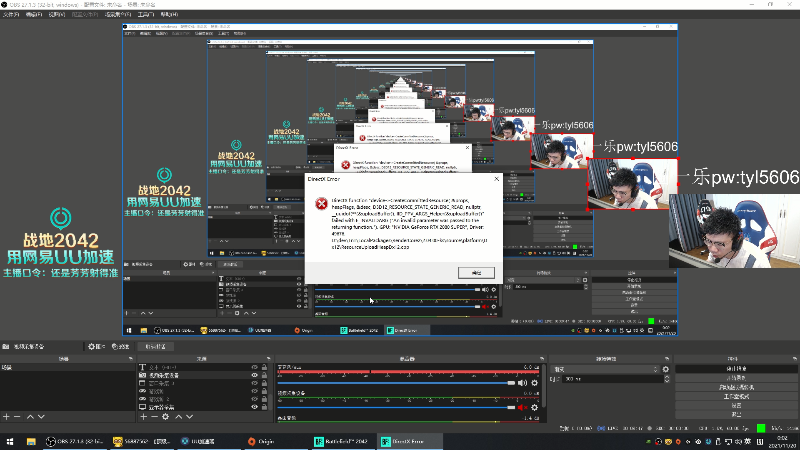
Task: Toggle lock on 文本 (GDI+) source
Action: tap(264, 367)
